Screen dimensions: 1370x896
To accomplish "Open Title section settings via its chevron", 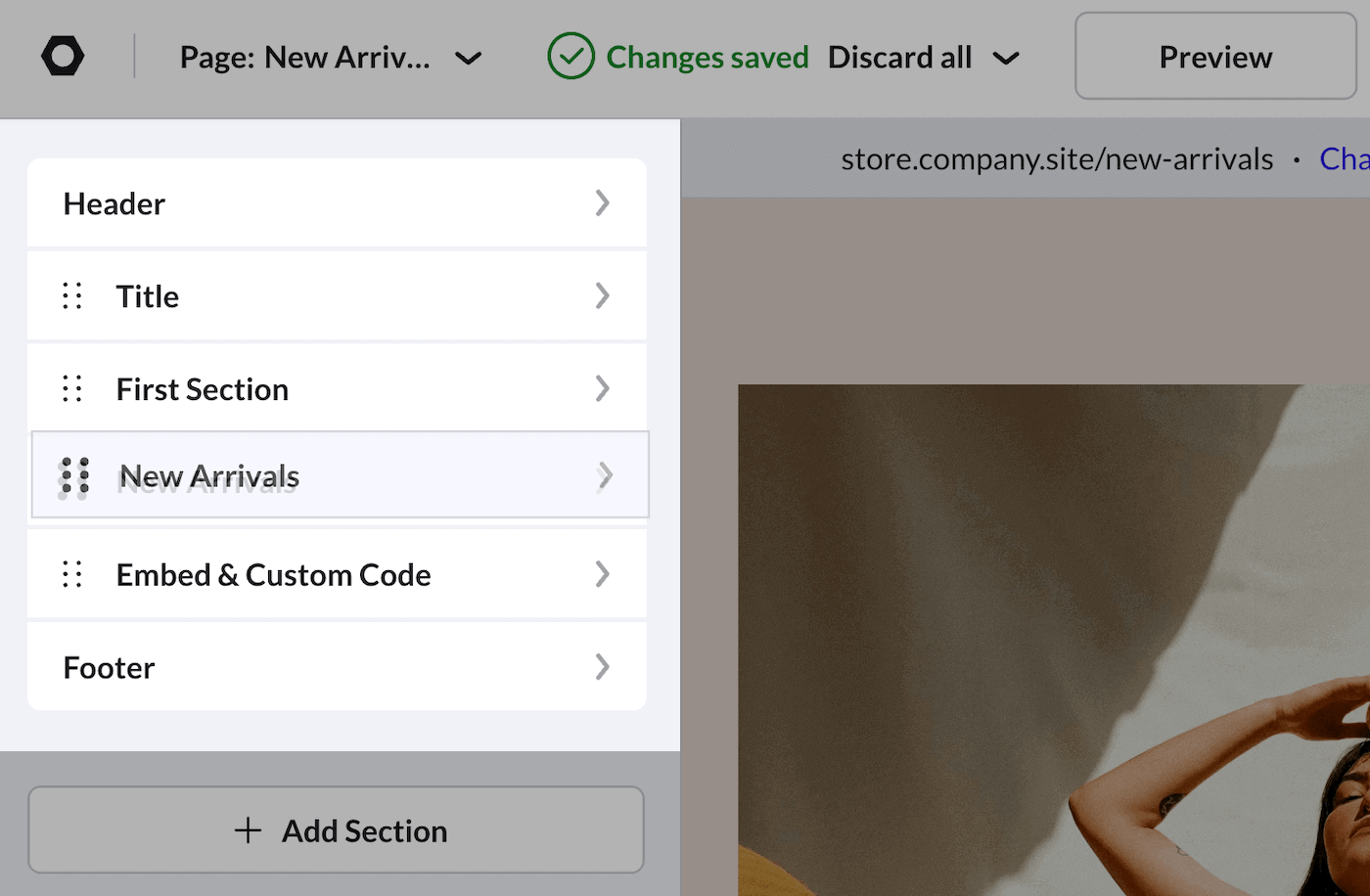I will click(x=603, y=295).
